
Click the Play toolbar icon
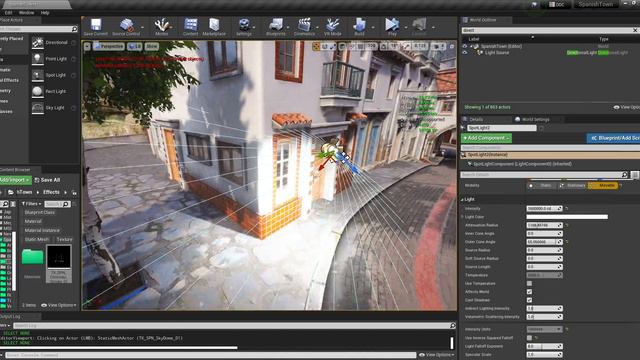click(392, 27)
